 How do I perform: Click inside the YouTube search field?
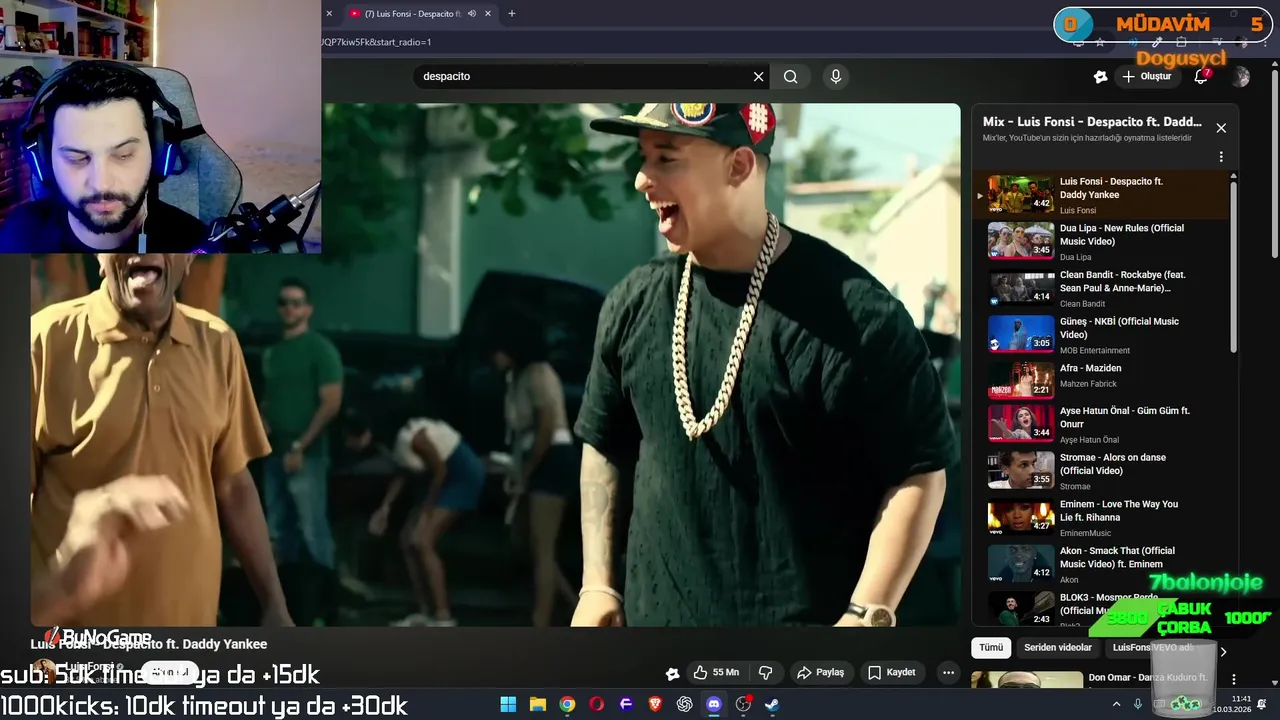[585, 76]
